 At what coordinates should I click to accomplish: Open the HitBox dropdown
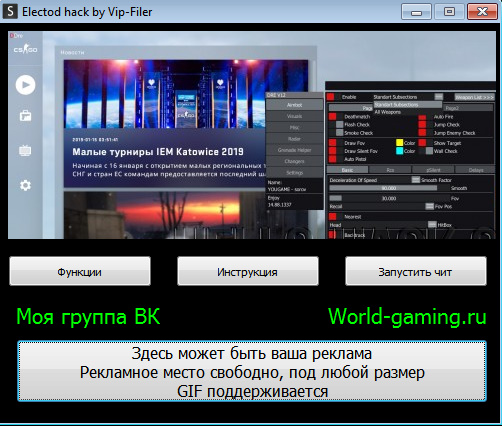(432, 225)
